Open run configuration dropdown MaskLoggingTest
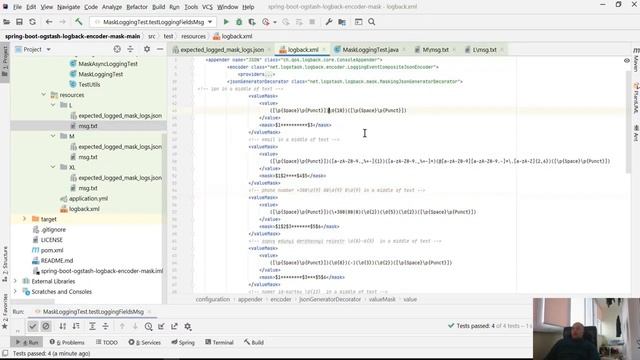This screenshot has width=640, height=360. (x=153, y=22)
